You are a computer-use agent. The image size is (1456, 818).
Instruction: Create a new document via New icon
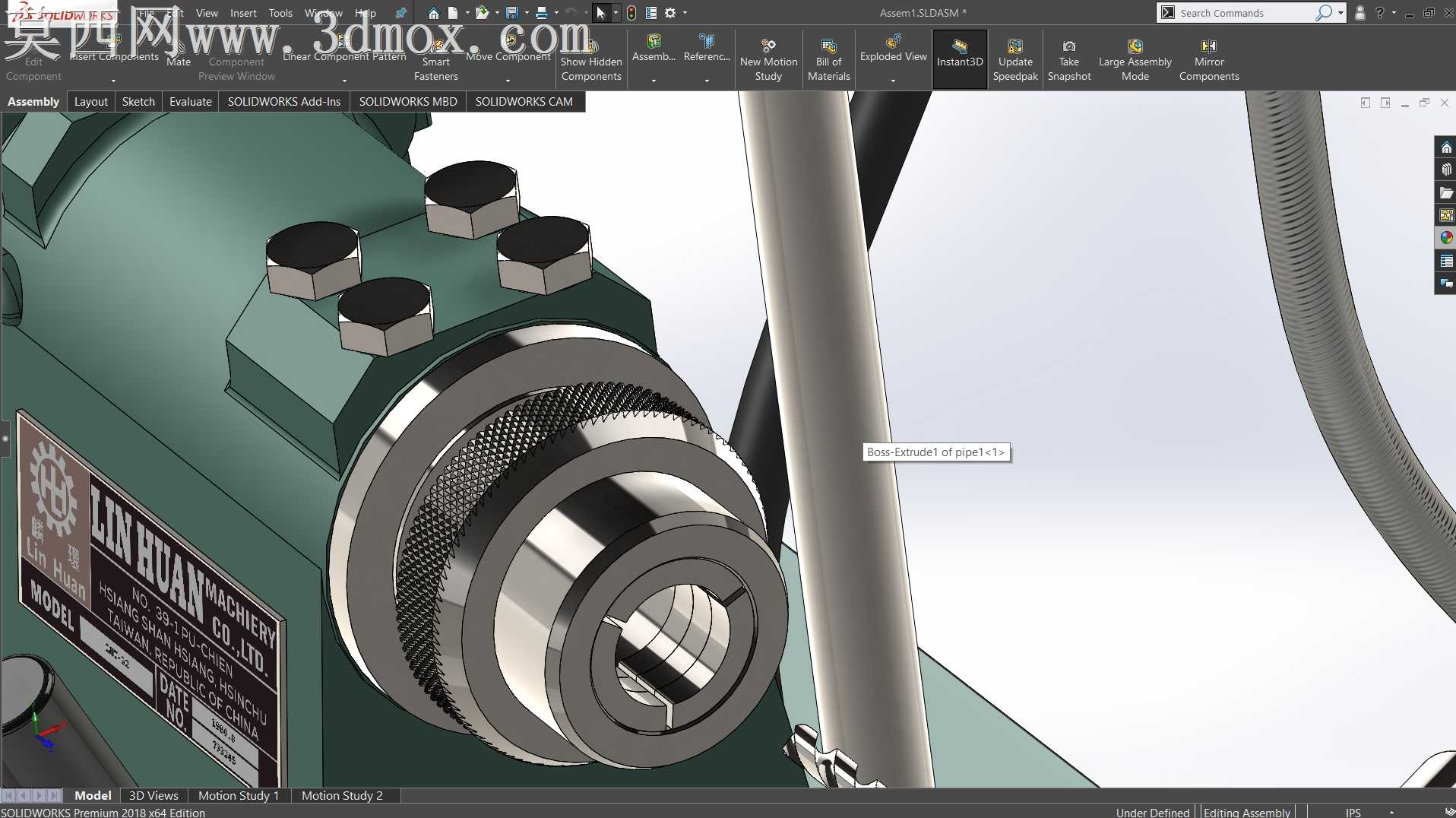pyautogui.click(x=453, y=13)
